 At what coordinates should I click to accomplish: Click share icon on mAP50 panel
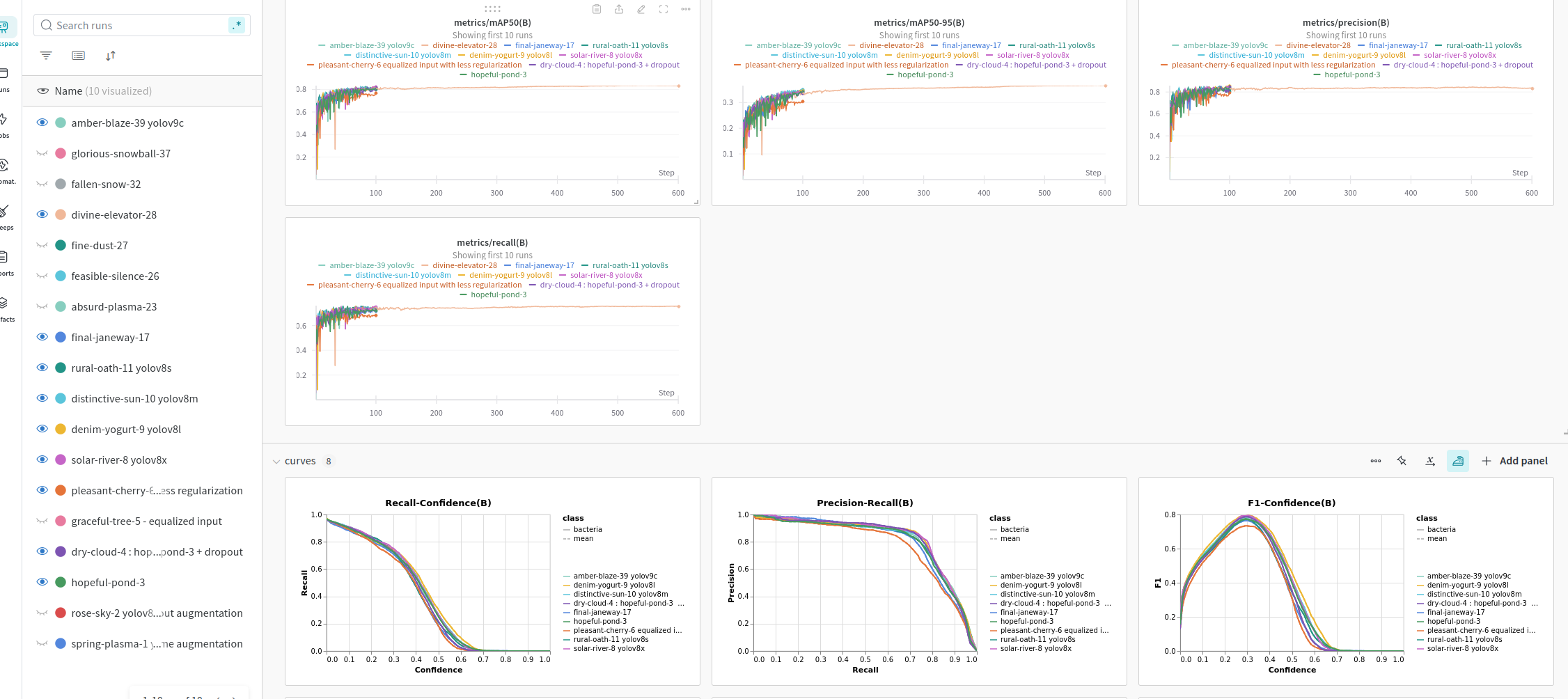619,9
